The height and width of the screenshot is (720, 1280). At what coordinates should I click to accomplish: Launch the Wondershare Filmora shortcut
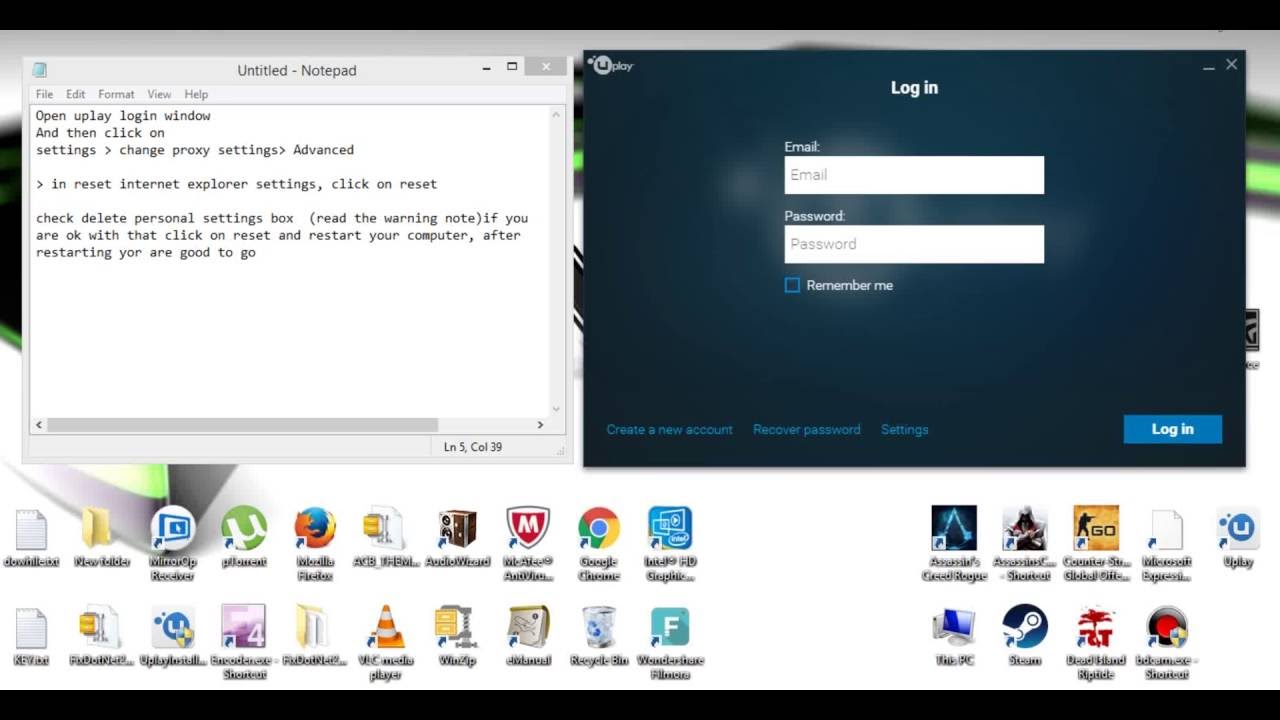click(670, 642)
